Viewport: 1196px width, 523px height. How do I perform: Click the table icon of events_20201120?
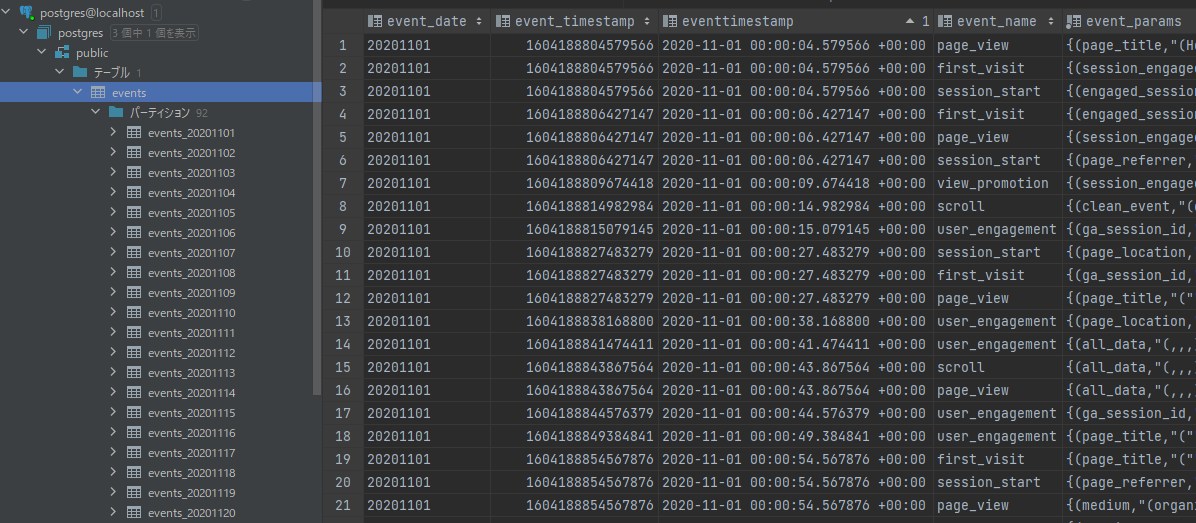133,512
